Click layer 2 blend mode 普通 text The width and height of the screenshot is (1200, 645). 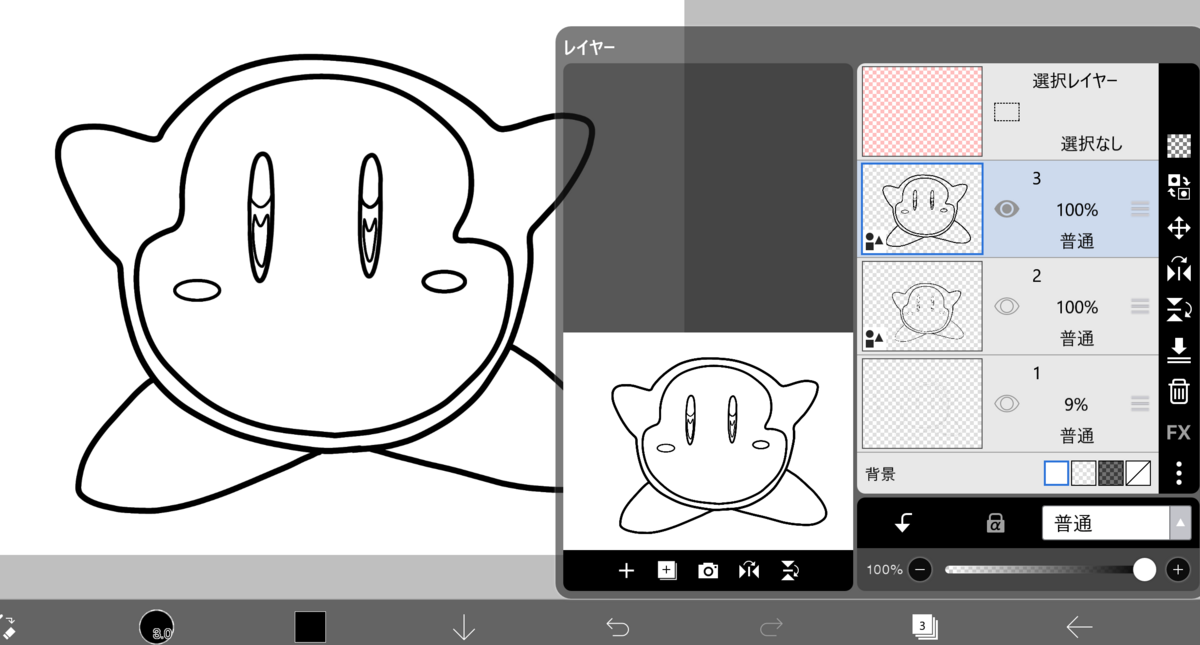pos(1077,338)
